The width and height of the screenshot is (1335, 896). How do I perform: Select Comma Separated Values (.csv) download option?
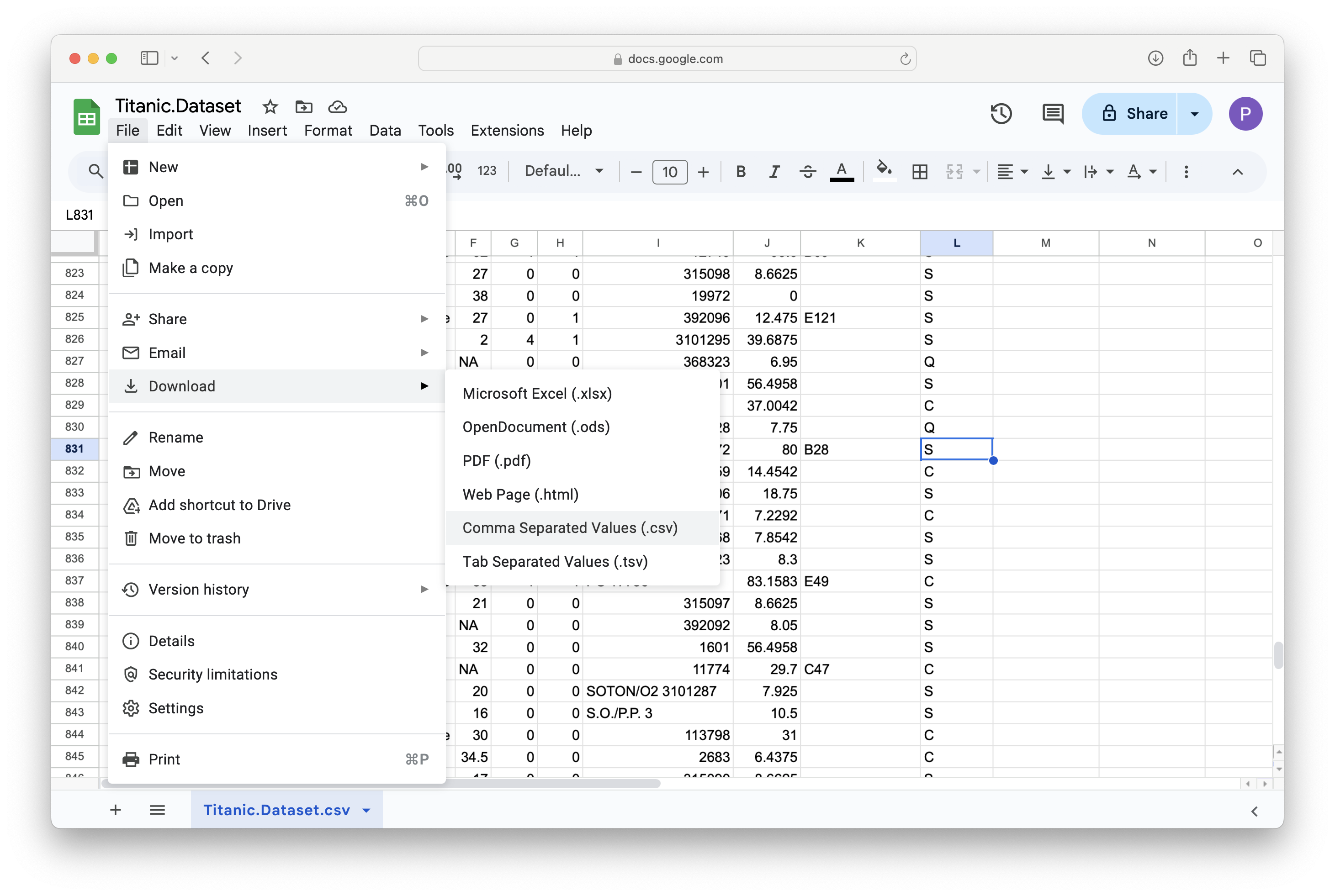point(569,527)
